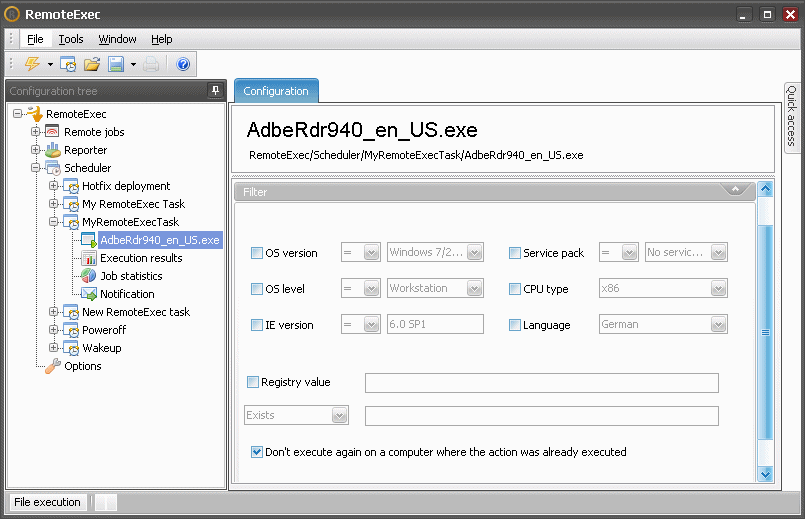Select Notification in the tree
Image resolution: width=805 pixels, height=519 pixels.
click(127, 294)
